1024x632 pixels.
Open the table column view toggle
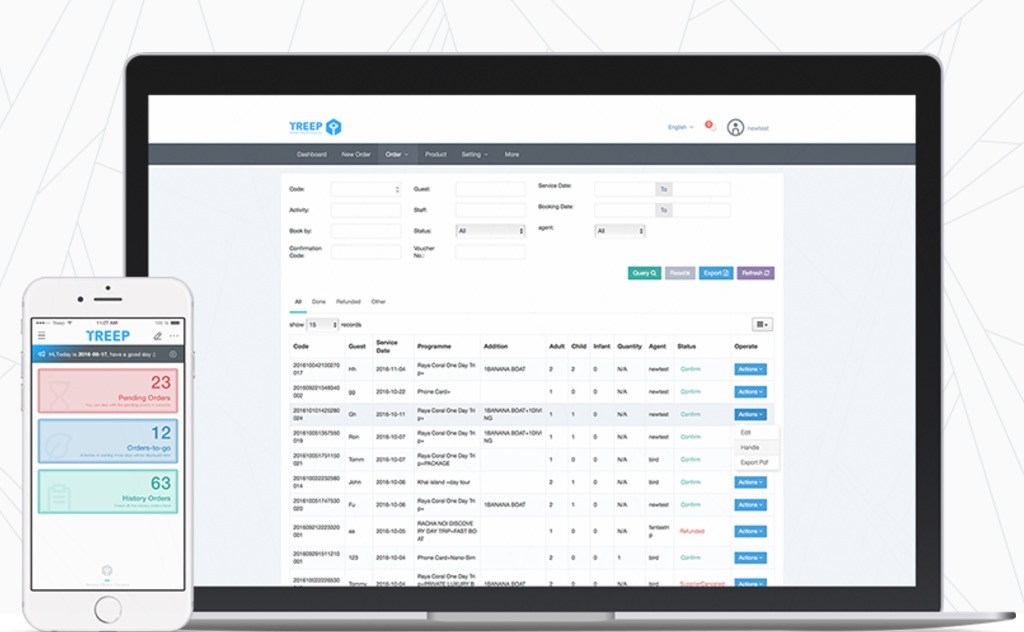762,324
